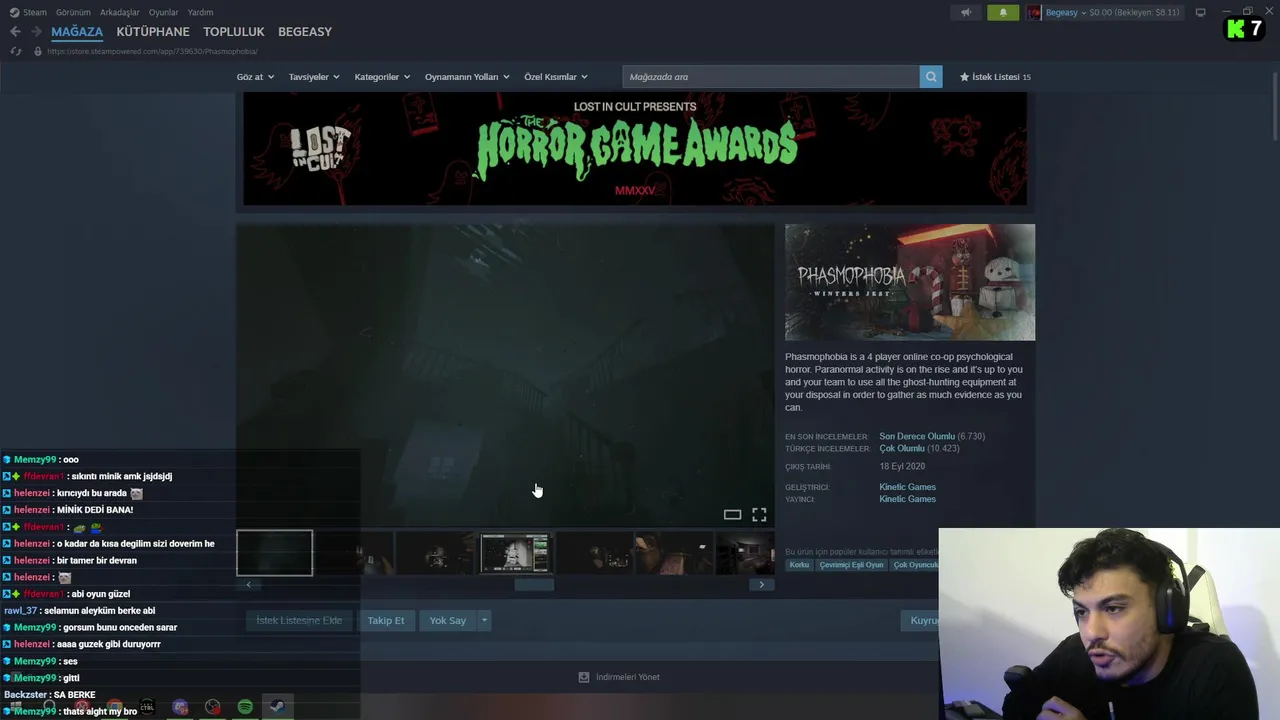Open Oynamanın Yolları dropdown
The image size is (1280, 720).
point(467,77)
